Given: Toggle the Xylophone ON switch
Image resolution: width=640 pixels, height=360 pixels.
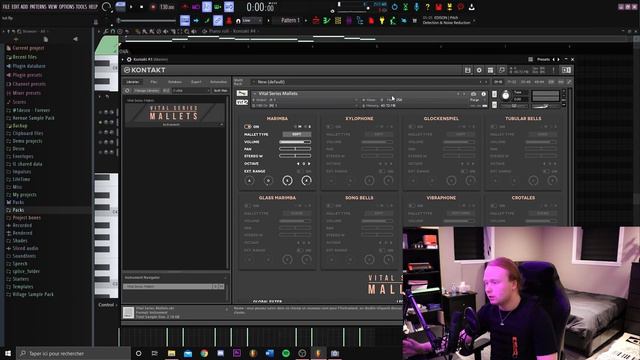Looking at the screenshot, I should pos(329,127).
